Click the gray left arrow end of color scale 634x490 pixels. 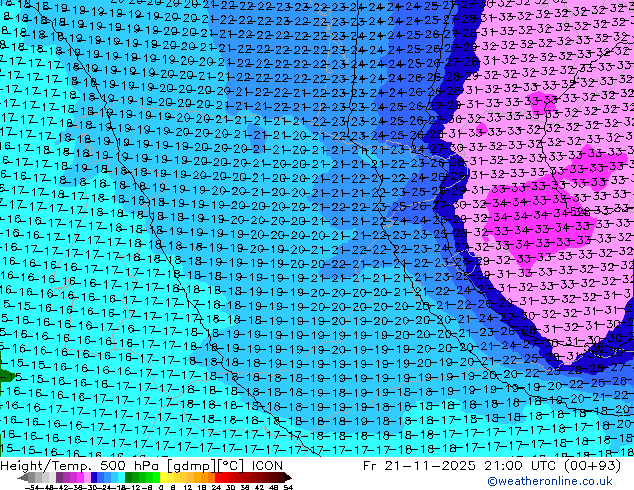[x=23, y=478]
